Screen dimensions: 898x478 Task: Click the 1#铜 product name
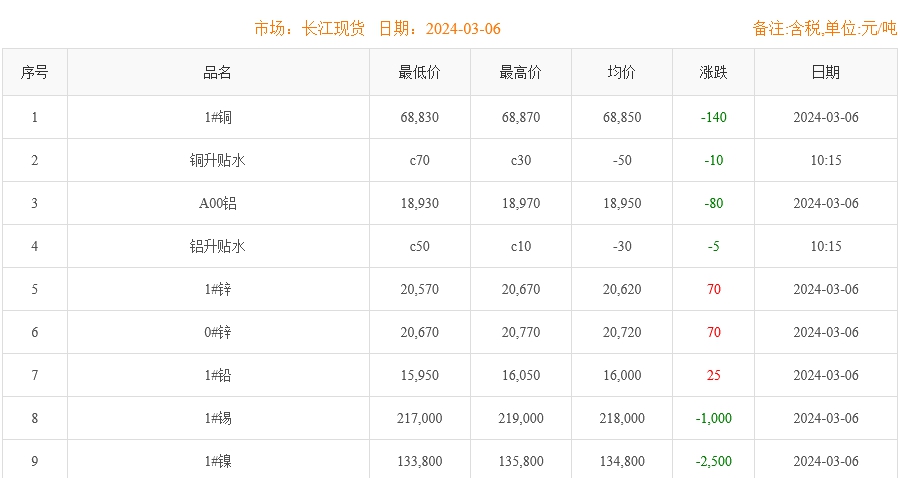click(217, 118)
